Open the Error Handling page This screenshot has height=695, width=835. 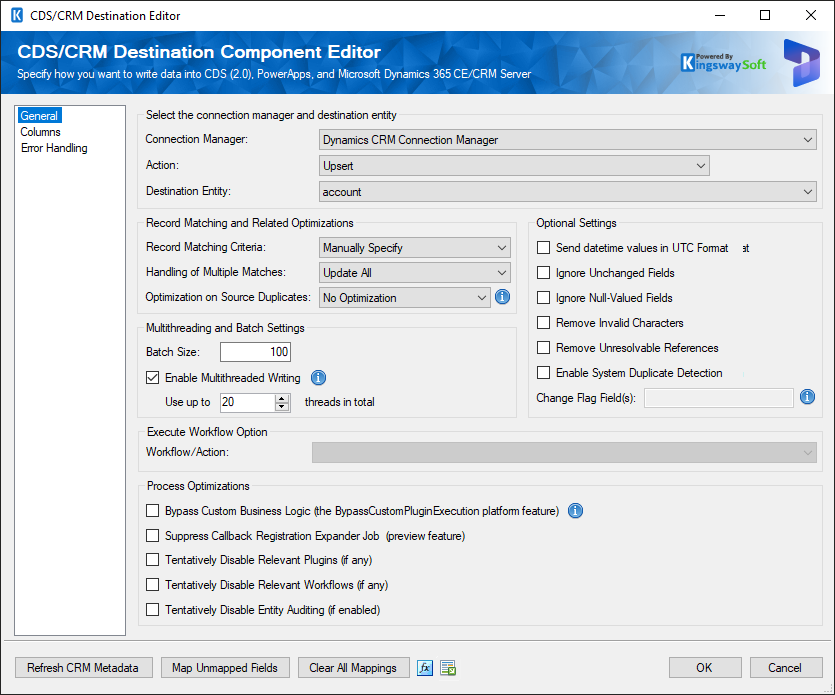point(54,148)
